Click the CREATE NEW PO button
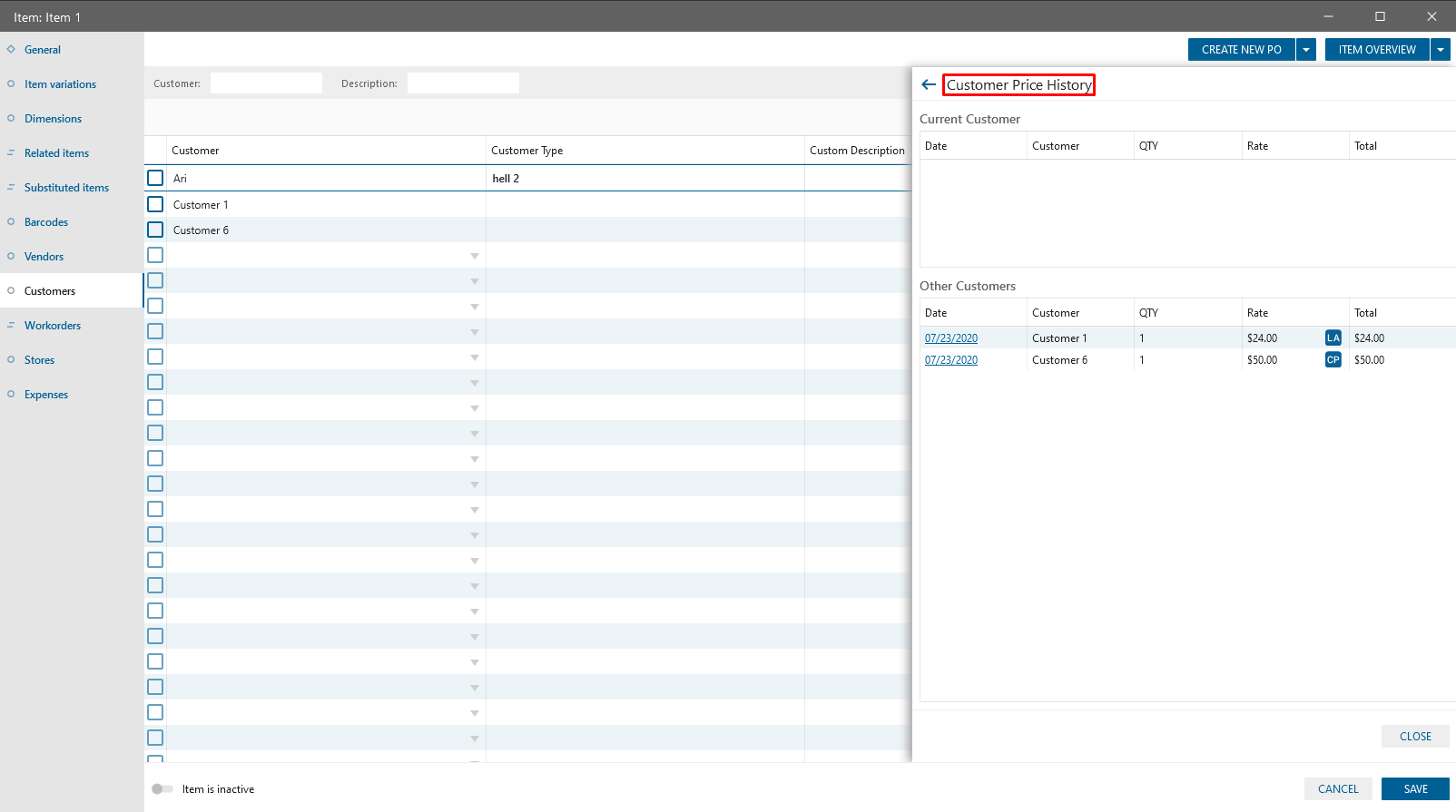This screenshot has height=812, width=1456. pyautogui.click(x=1241, y=50)
